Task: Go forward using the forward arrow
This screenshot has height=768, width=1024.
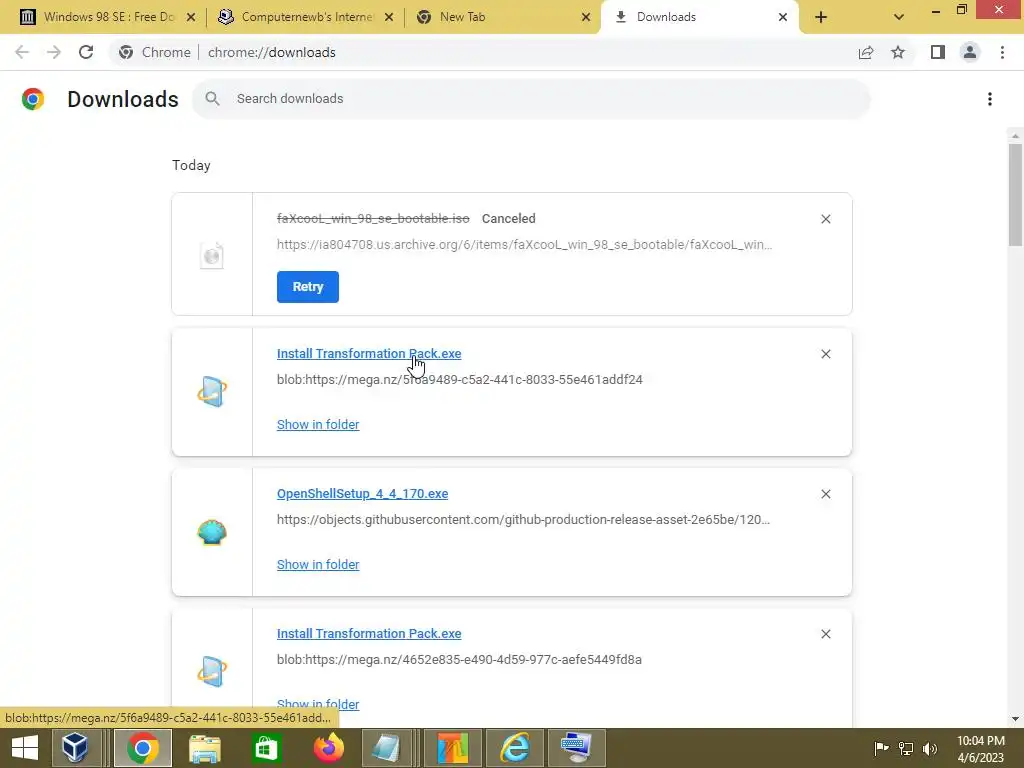Action: [54, 52]
